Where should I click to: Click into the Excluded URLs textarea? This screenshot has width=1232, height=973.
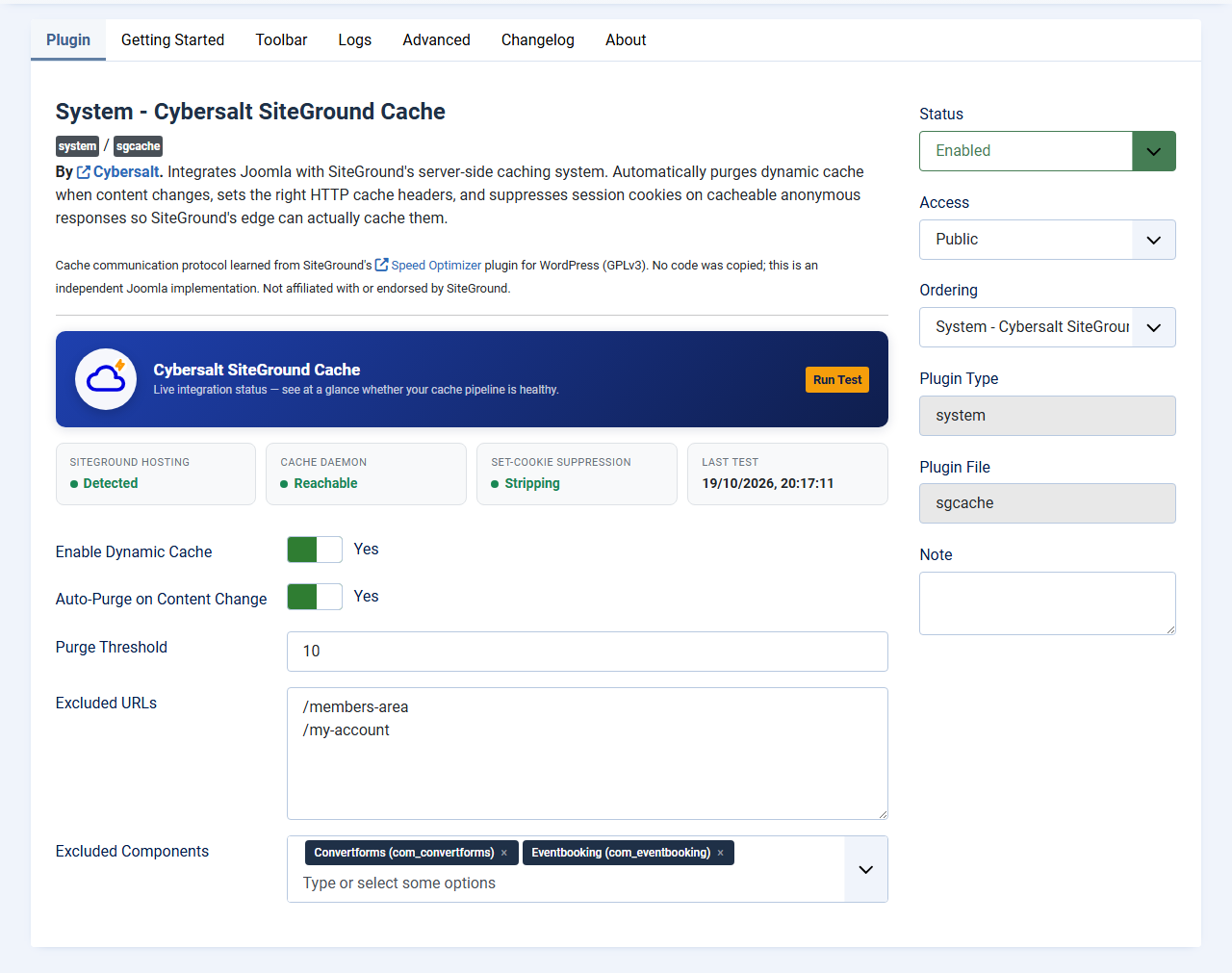pos(587,754)
